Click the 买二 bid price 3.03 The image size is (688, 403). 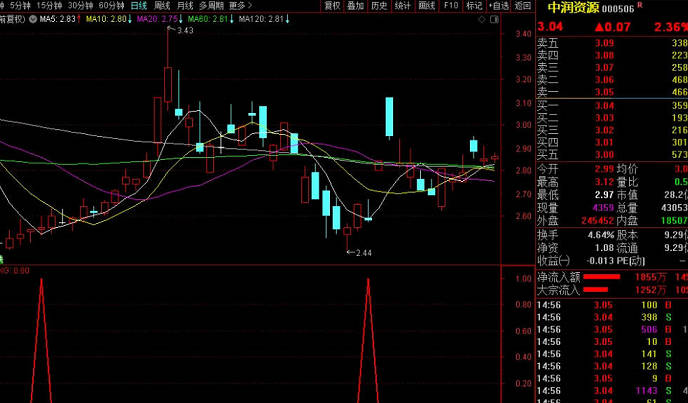(604, 118)
